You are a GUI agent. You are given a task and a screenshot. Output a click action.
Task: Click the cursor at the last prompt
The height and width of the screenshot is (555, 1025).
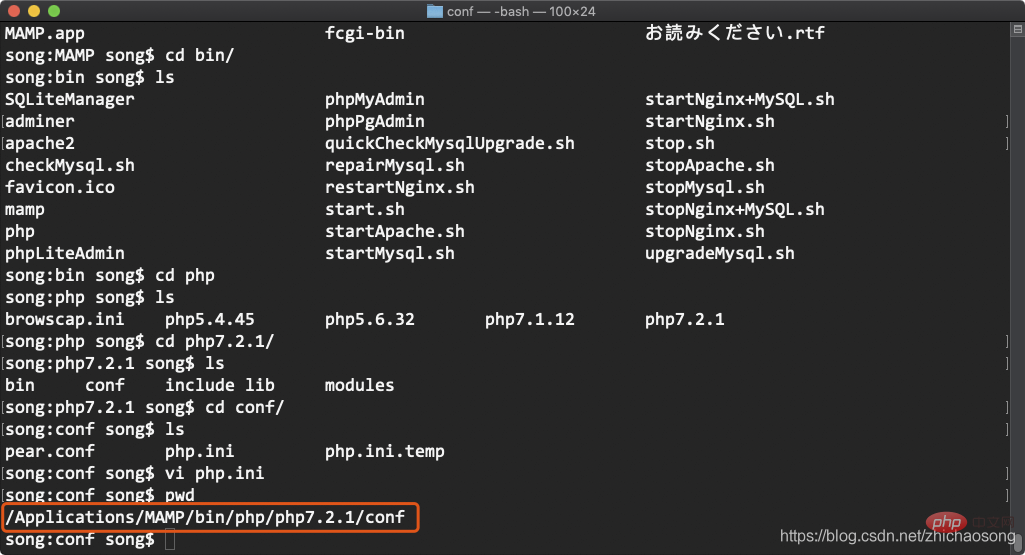coord(170,540)
